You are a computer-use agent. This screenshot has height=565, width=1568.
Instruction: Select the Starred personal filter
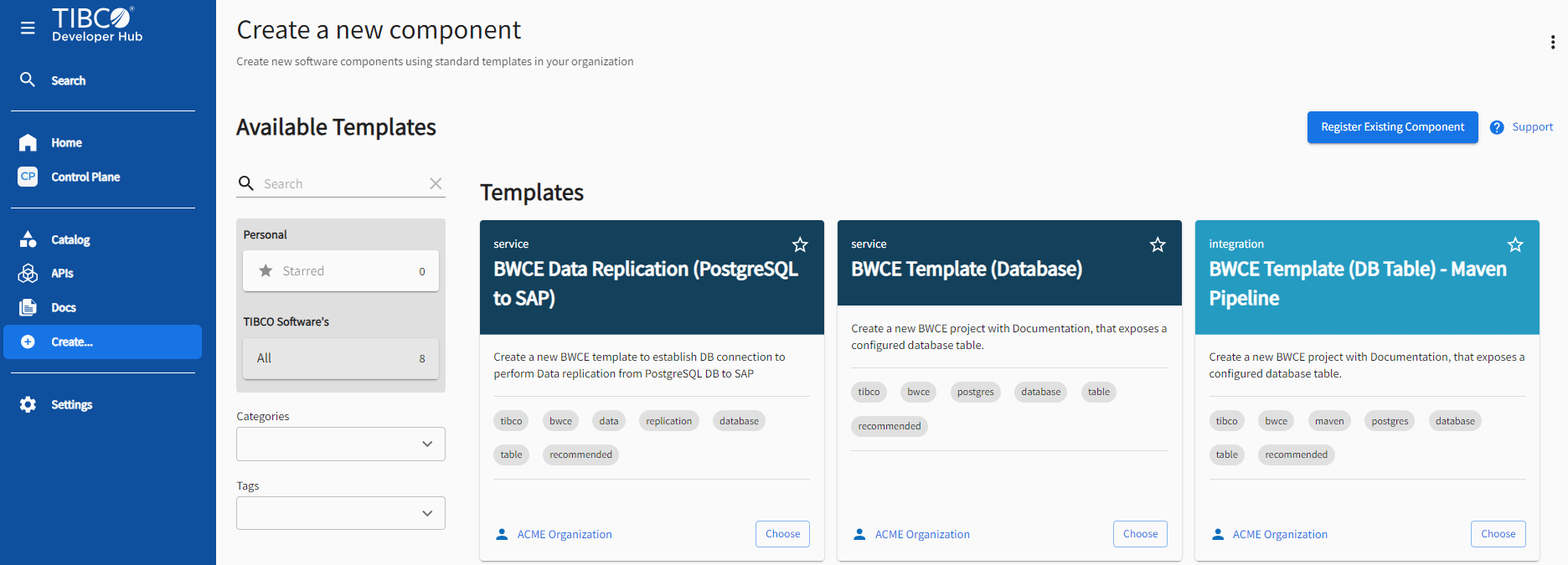(341, 271)
